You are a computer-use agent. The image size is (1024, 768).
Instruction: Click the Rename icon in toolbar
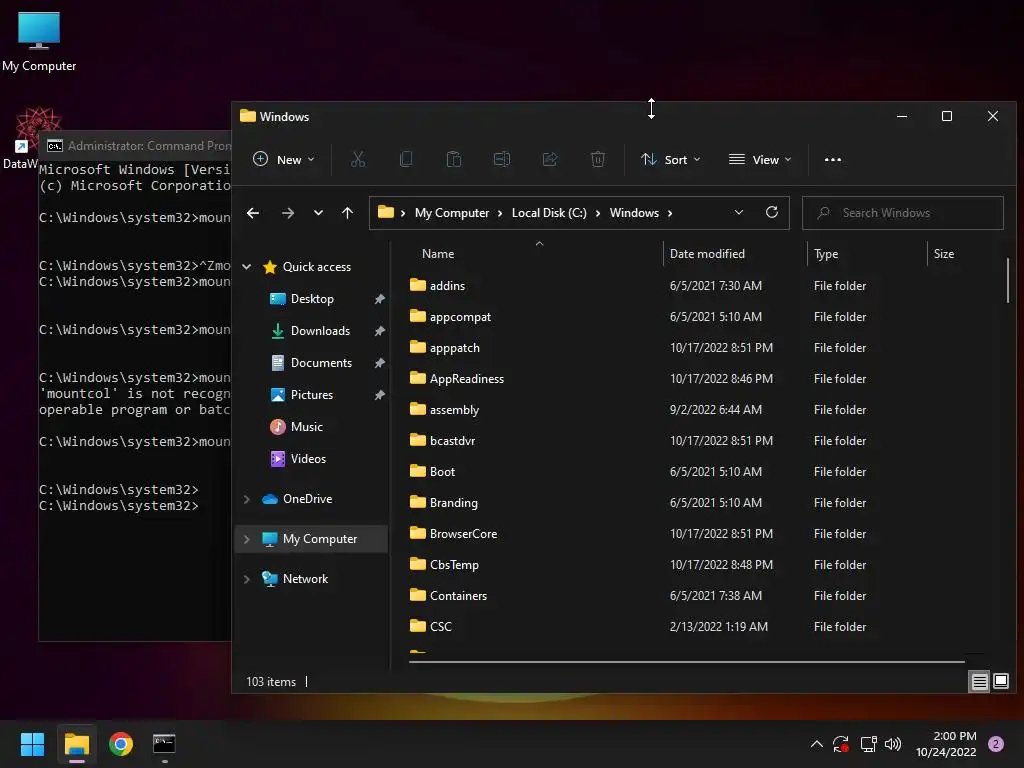point(502,159)
